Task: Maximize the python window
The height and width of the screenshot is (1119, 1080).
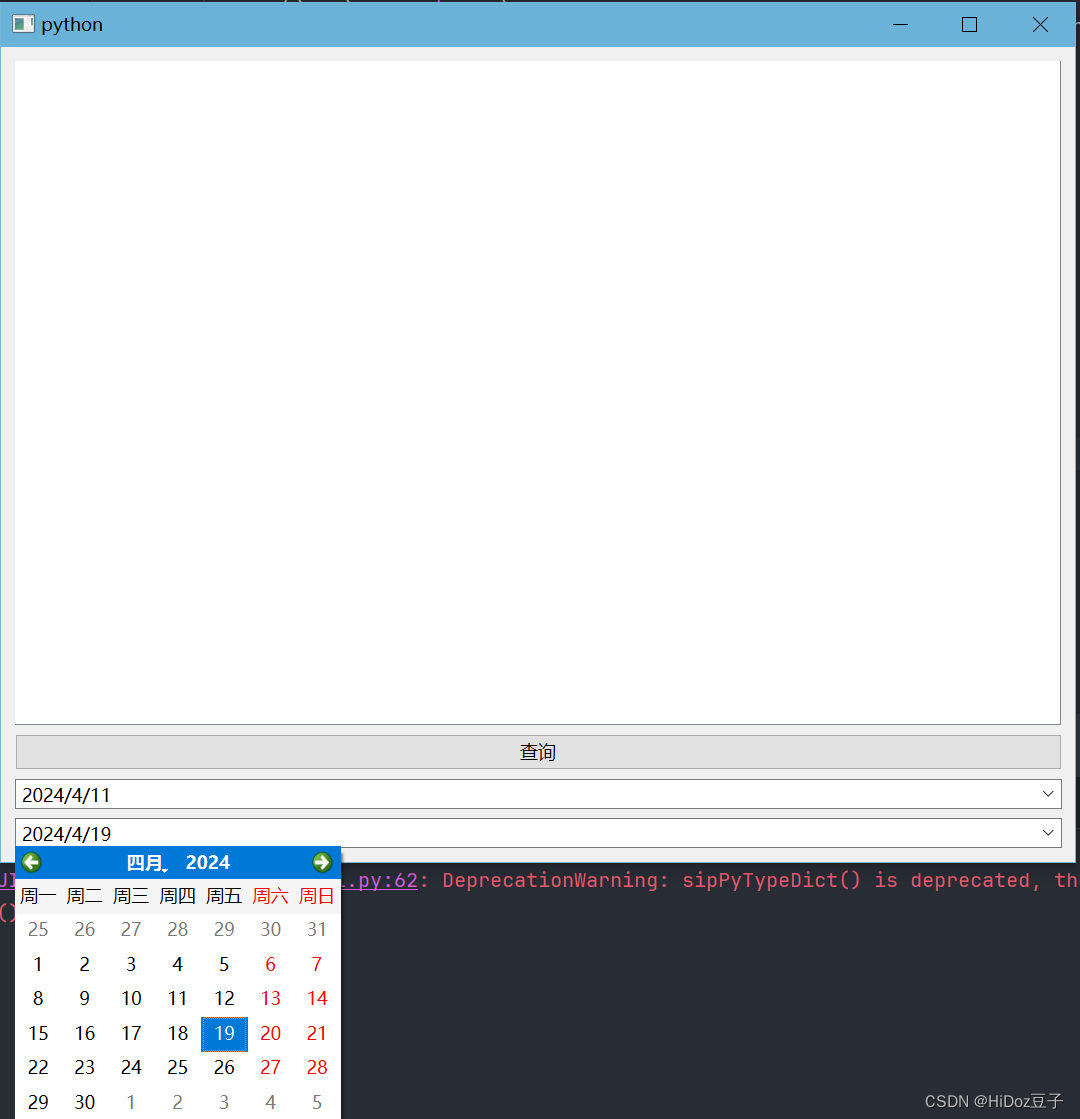Action: [969, 24]
